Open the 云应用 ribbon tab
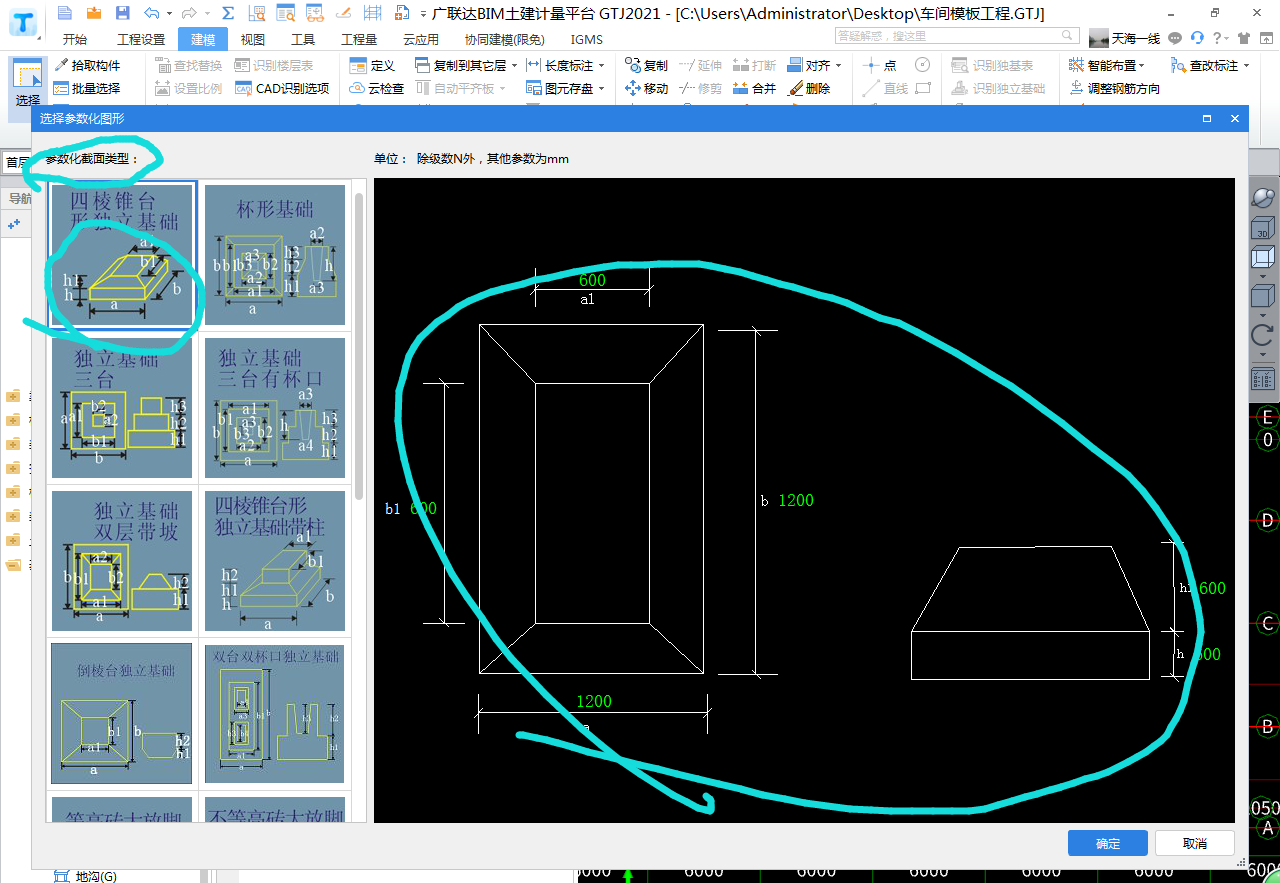Screen dimensions: 1280x883 421,39
